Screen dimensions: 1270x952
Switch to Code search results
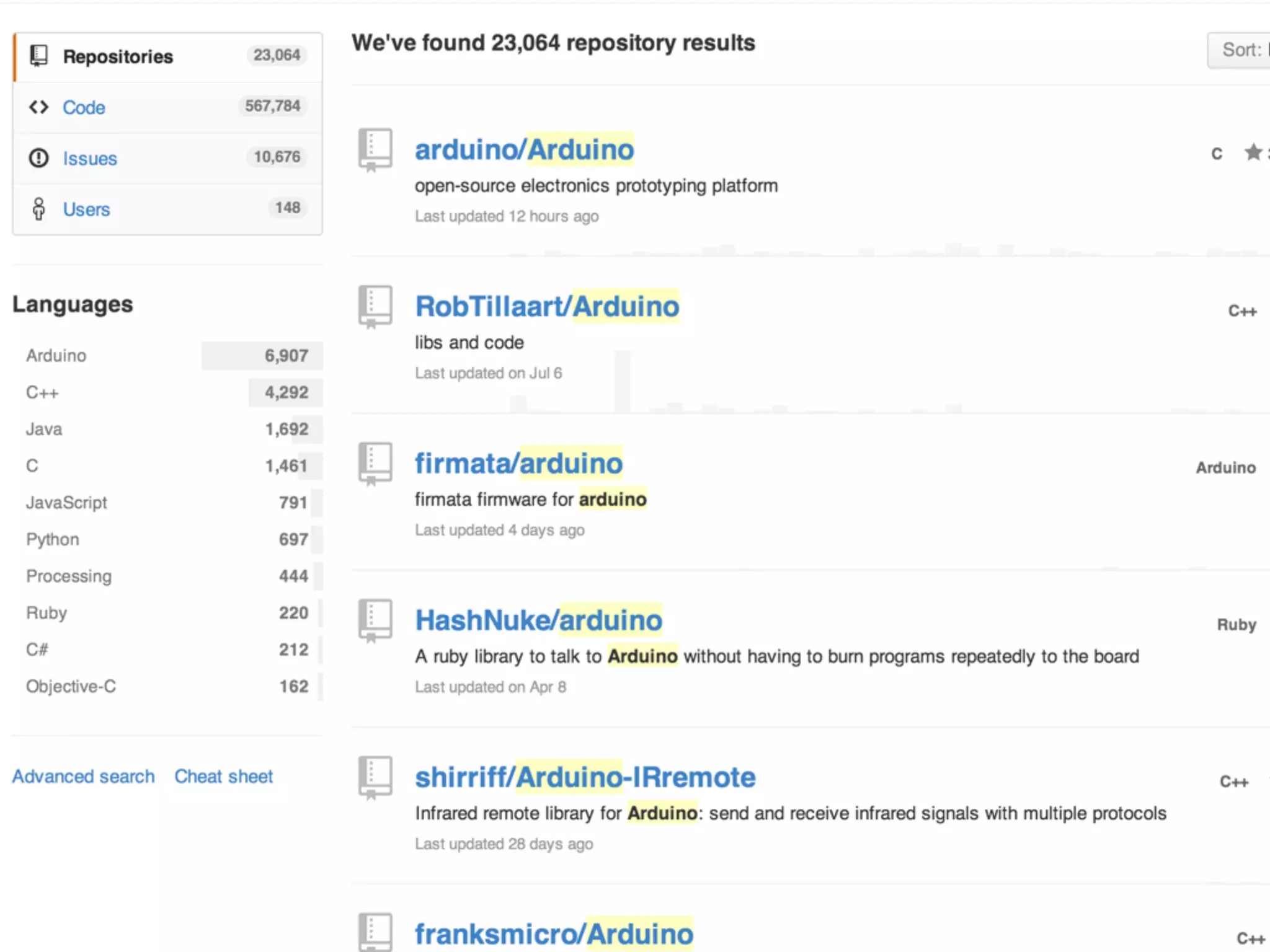[x=84, y=108]
